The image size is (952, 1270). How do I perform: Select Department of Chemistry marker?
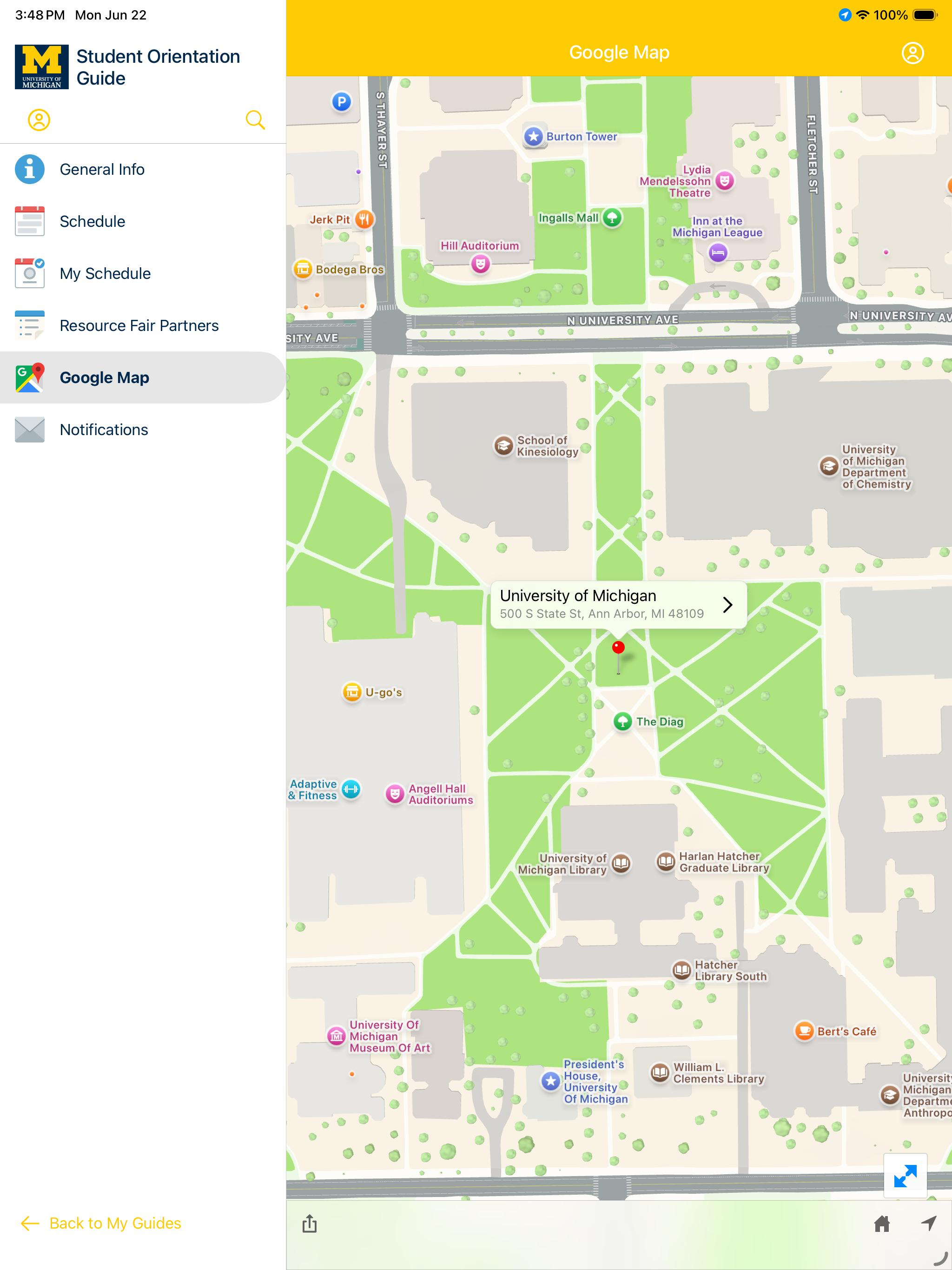[x=828, y=466]
